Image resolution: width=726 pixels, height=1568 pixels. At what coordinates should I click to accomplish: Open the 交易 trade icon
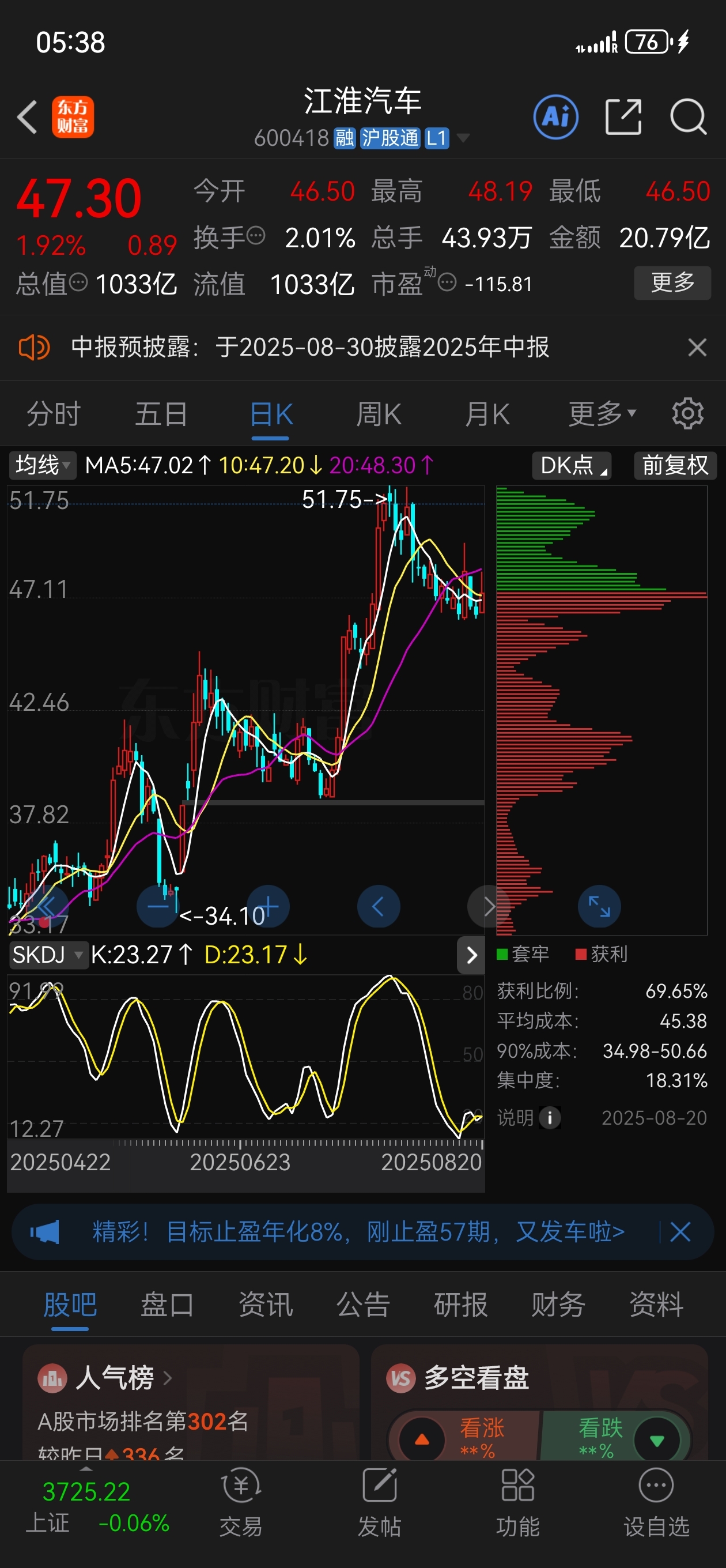pyautogui.click(x=241, y=1485)
